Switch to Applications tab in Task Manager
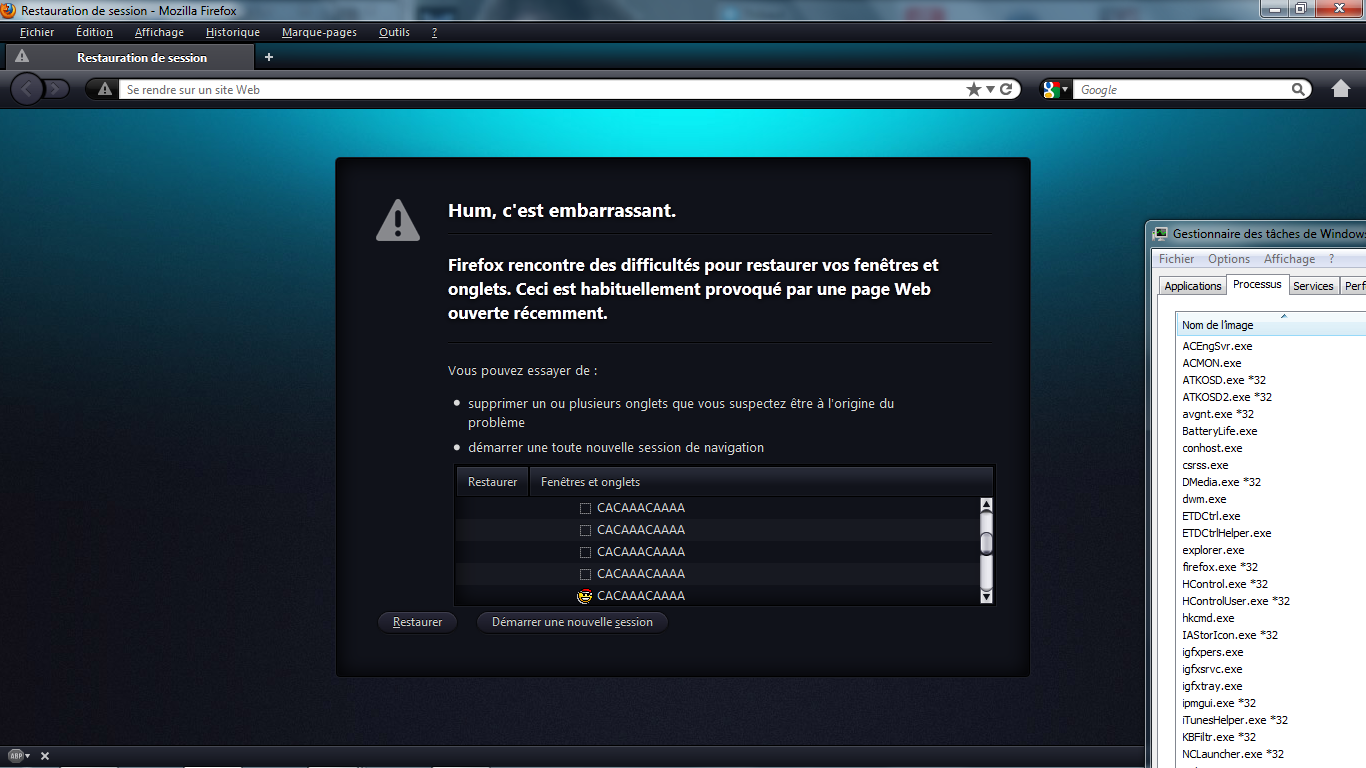1366x768 pixels. pyautogui.click(x=1192, y=286)
